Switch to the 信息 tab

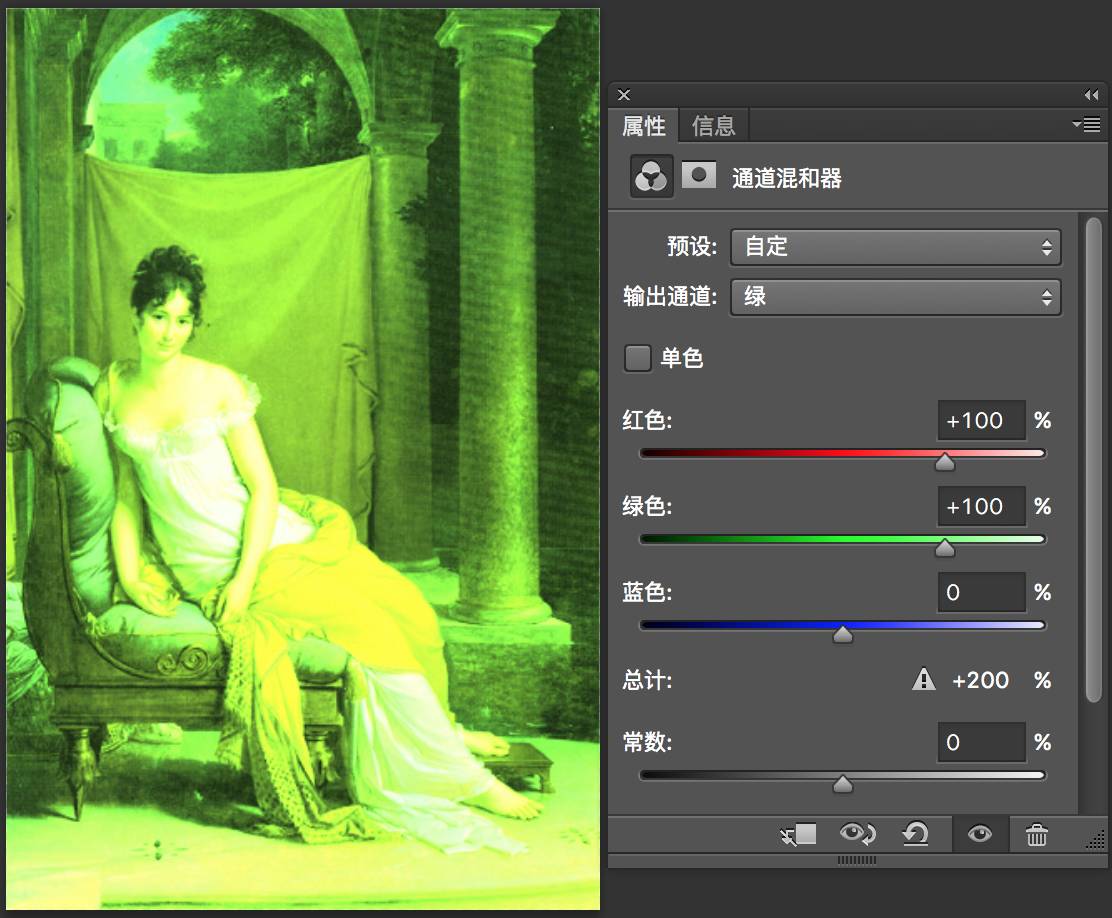[713, 126]
